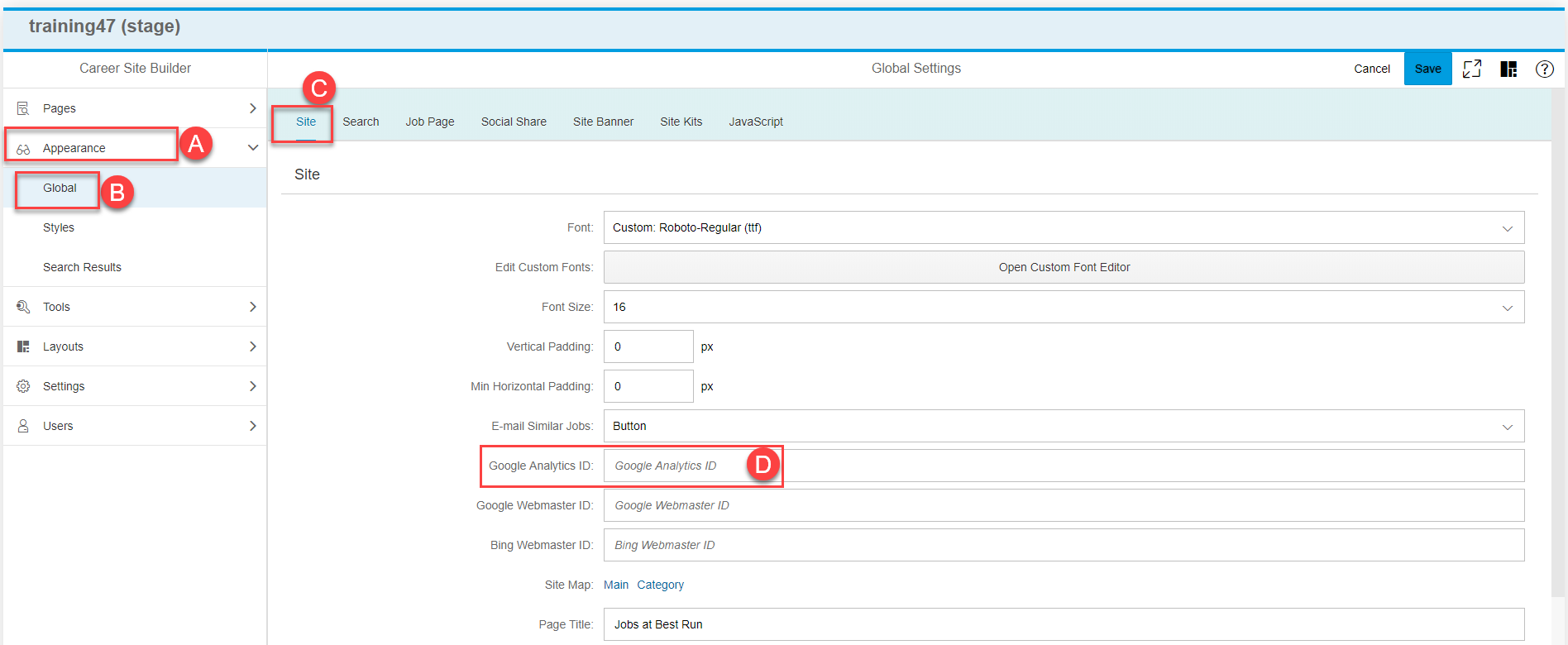Click the Google Analytics ID field
The image size is (1568, 645).
click(x=1064, y=466)
